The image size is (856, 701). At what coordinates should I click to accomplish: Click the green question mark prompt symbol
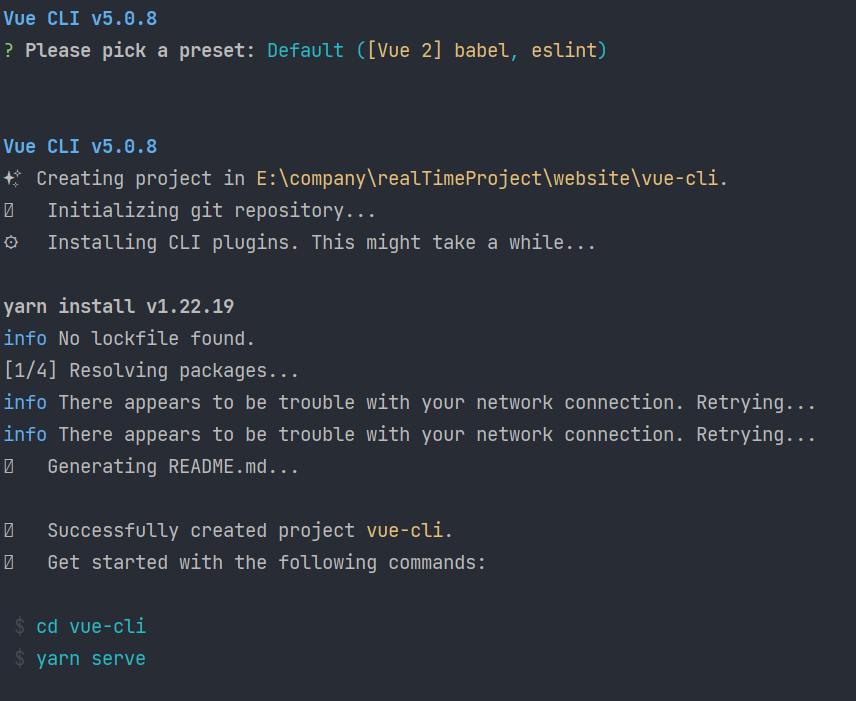[9, 51]
